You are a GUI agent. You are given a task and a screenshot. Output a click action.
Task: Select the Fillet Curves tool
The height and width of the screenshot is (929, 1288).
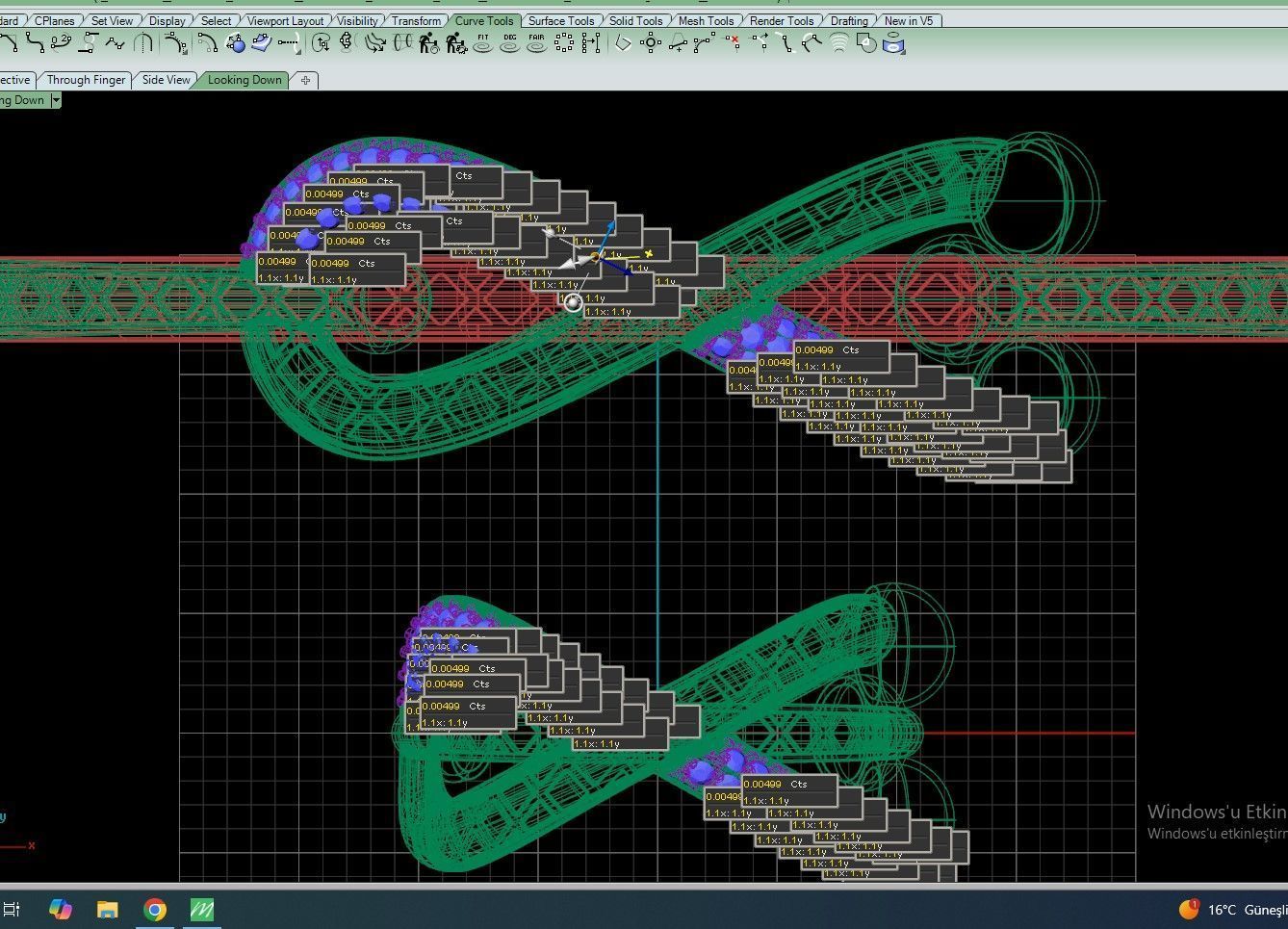pos(8,42)
